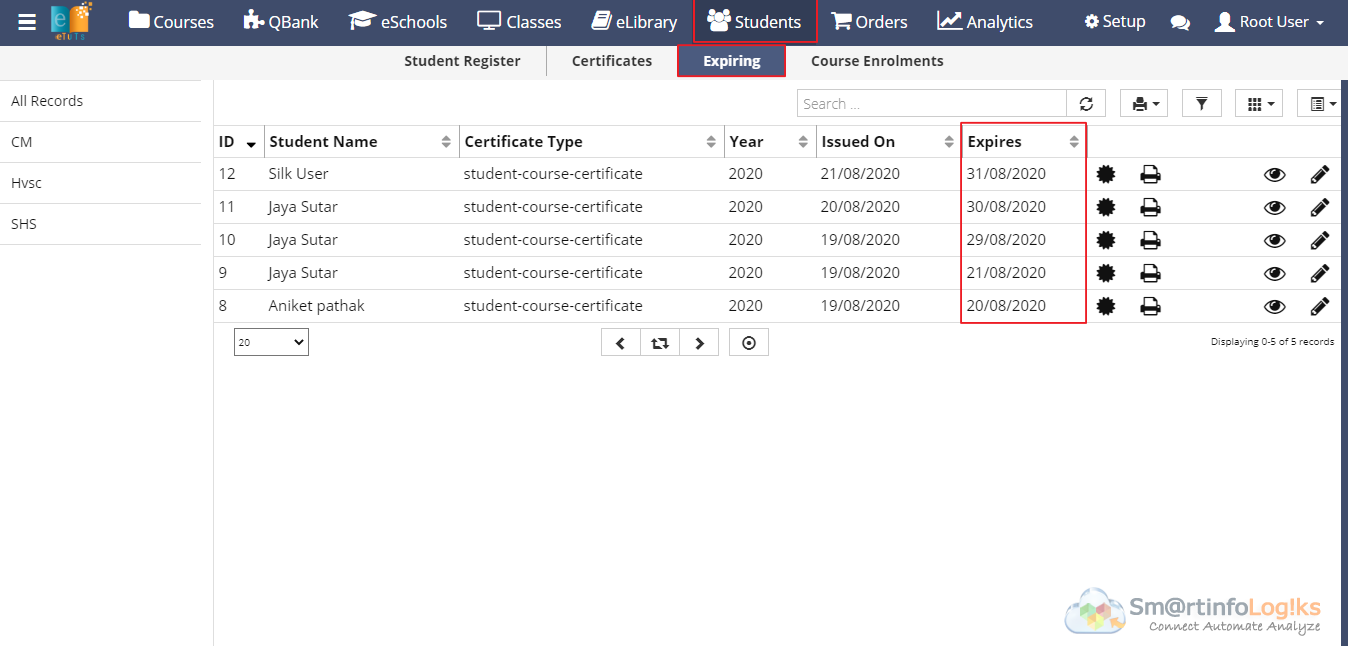View record ID 11 with eye icon

(x=1274, y=207)
